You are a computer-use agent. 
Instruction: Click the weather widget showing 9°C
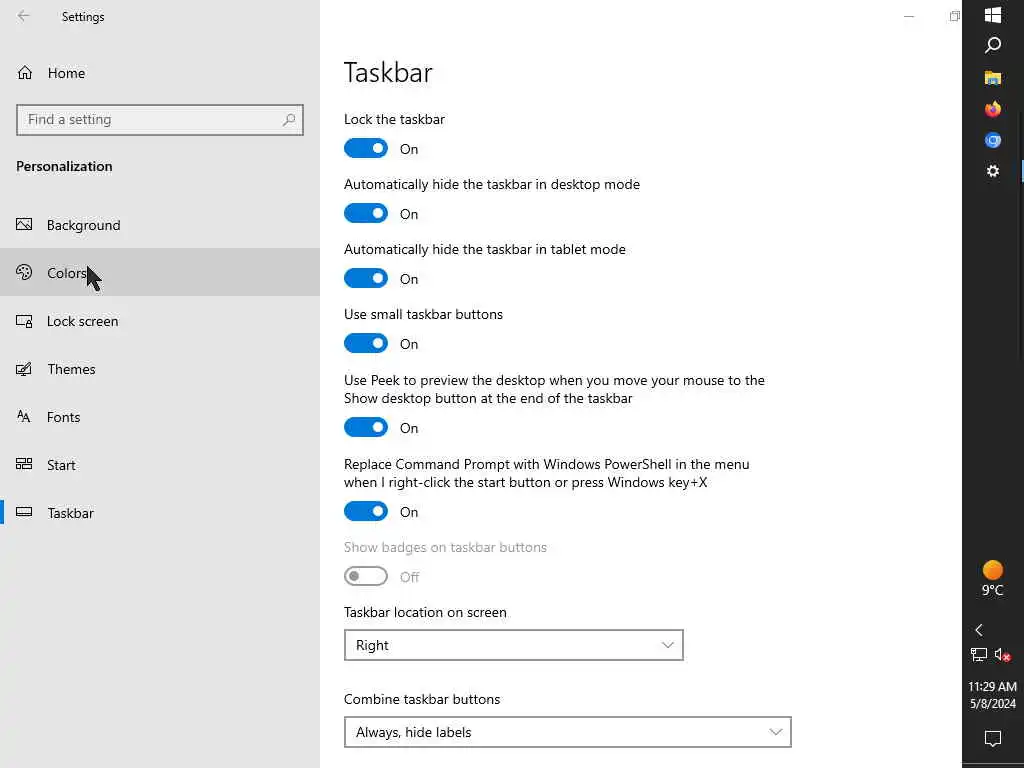click(993, 578)
